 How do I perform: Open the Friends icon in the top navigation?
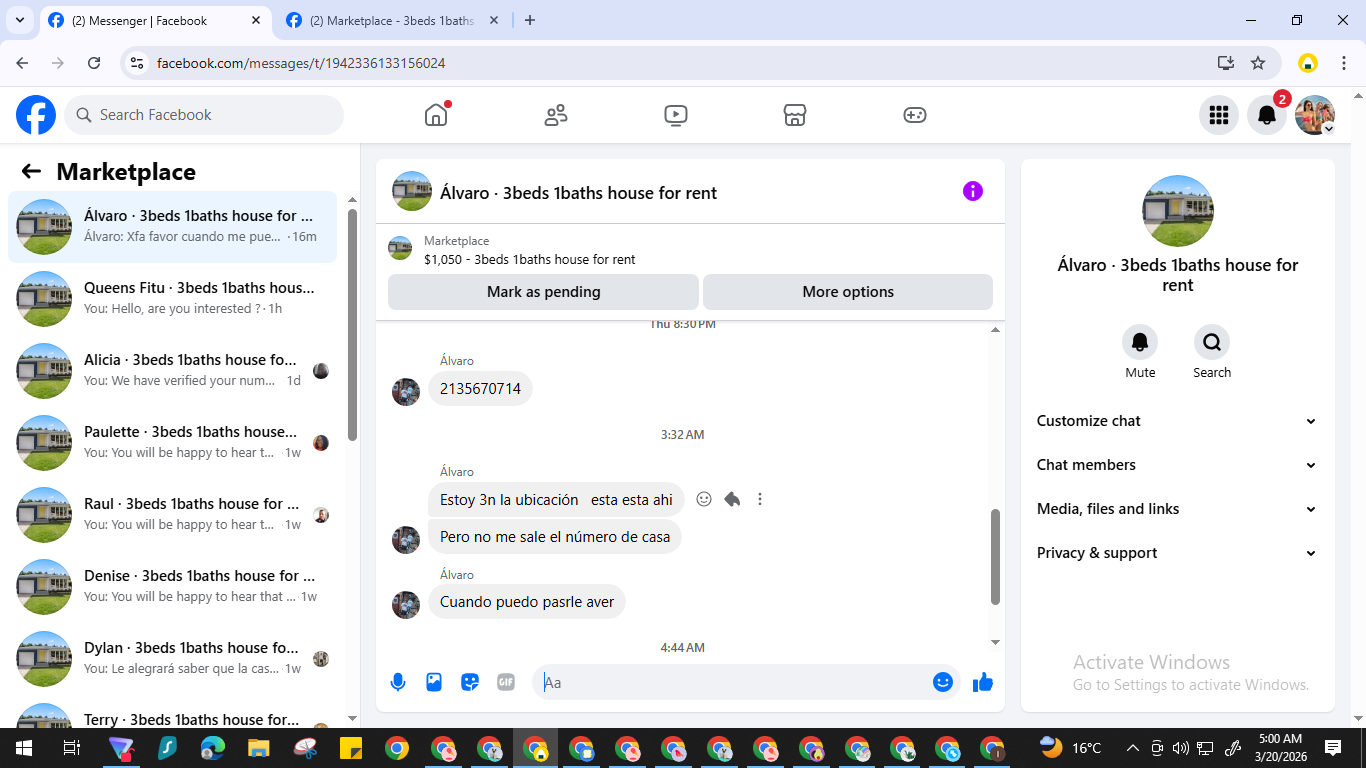click(x=556, y=115)
